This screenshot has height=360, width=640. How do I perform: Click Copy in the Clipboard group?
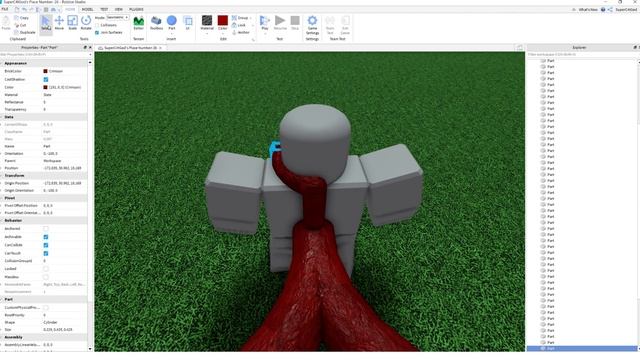click(21, 18)
